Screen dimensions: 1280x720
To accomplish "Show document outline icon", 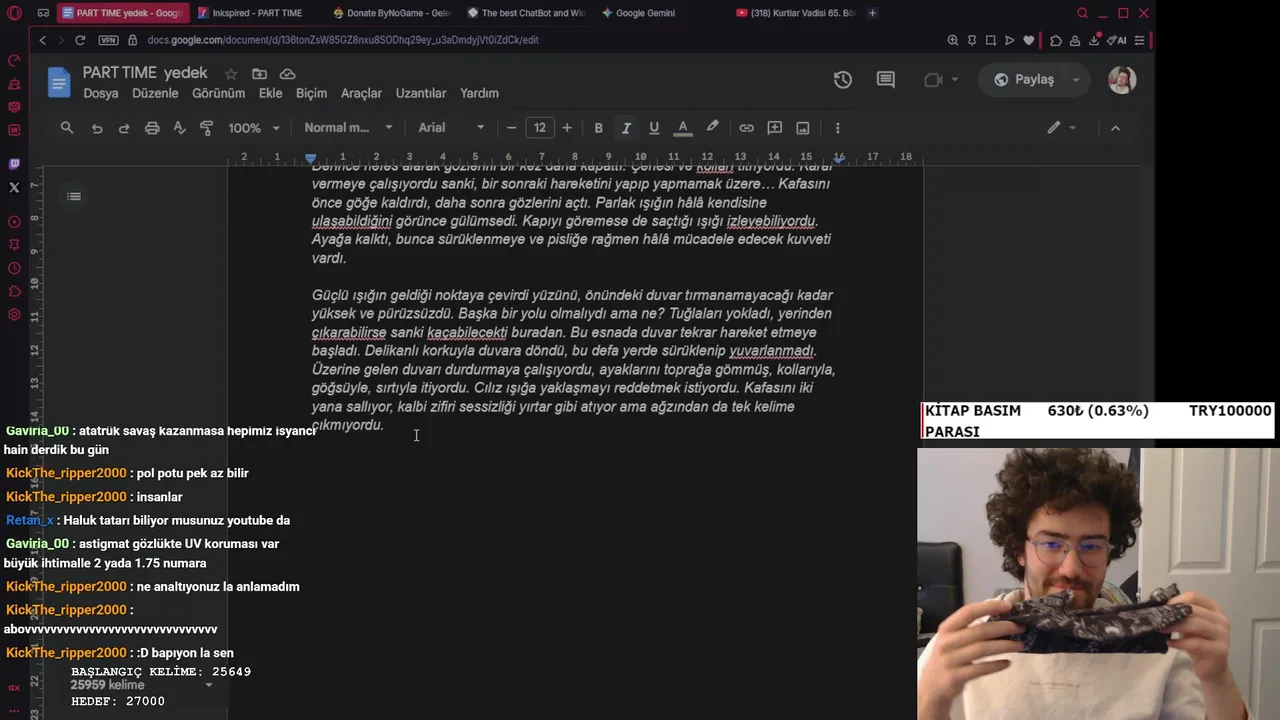I will pyautogui.click(x=74, y=196).
